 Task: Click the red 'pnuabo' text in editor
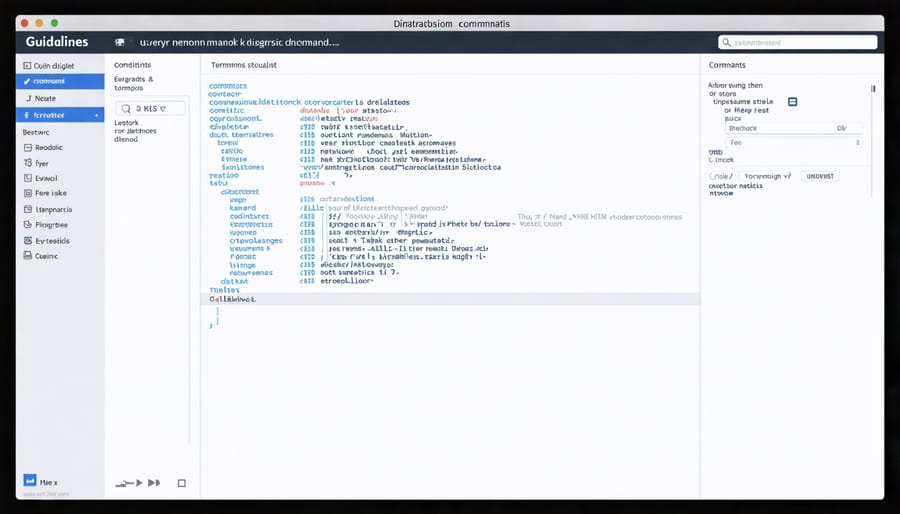(312, 184)
